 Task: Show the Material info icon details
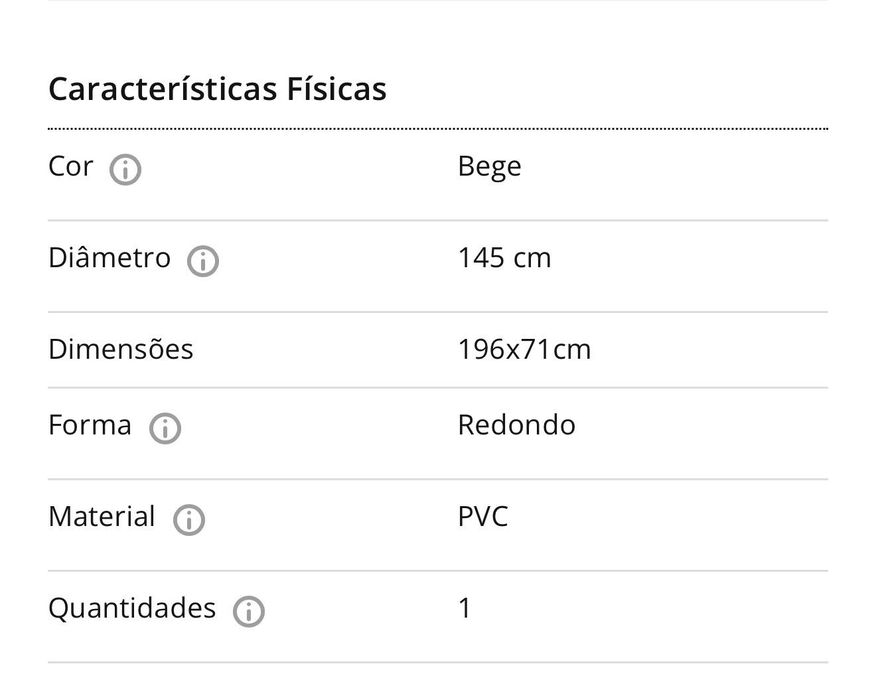click(x=189, y=520)
